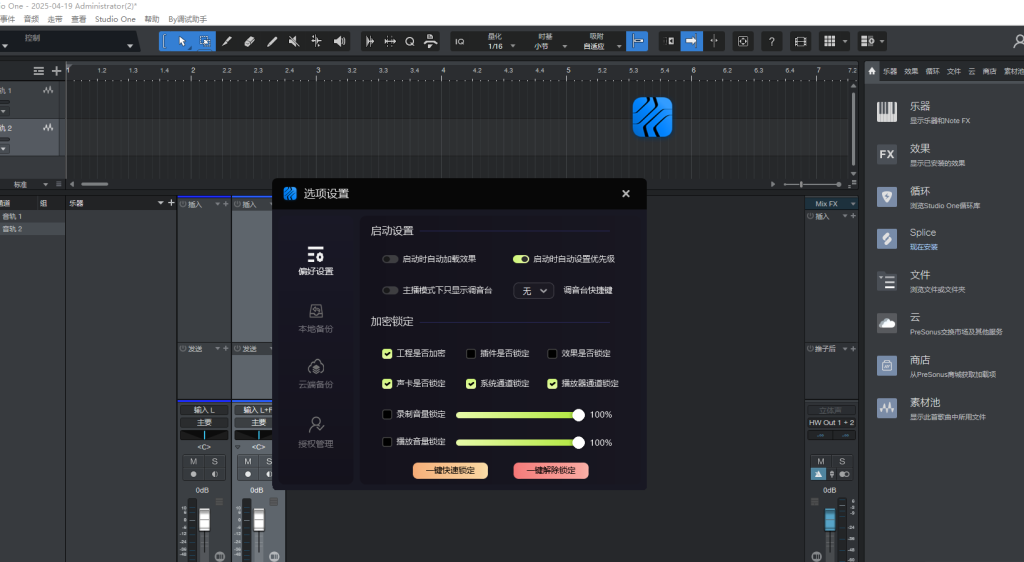Open the track list lines icon
Viewport: 1024px width, 562px height.
click(39, 70)
